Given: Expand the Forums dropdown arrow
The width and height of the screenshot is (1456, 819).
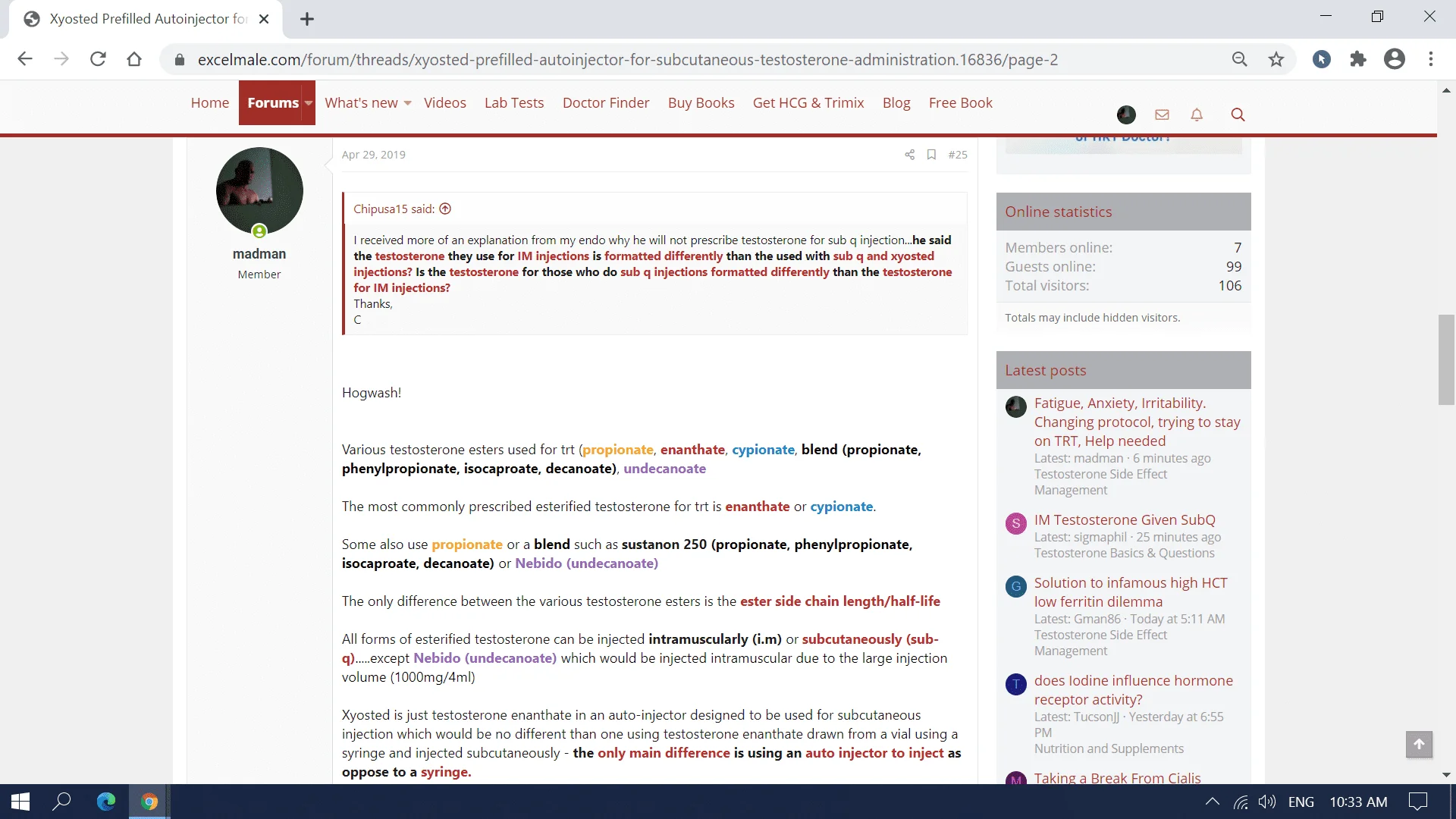Looking at the screenshot, I should pos(309,103).
